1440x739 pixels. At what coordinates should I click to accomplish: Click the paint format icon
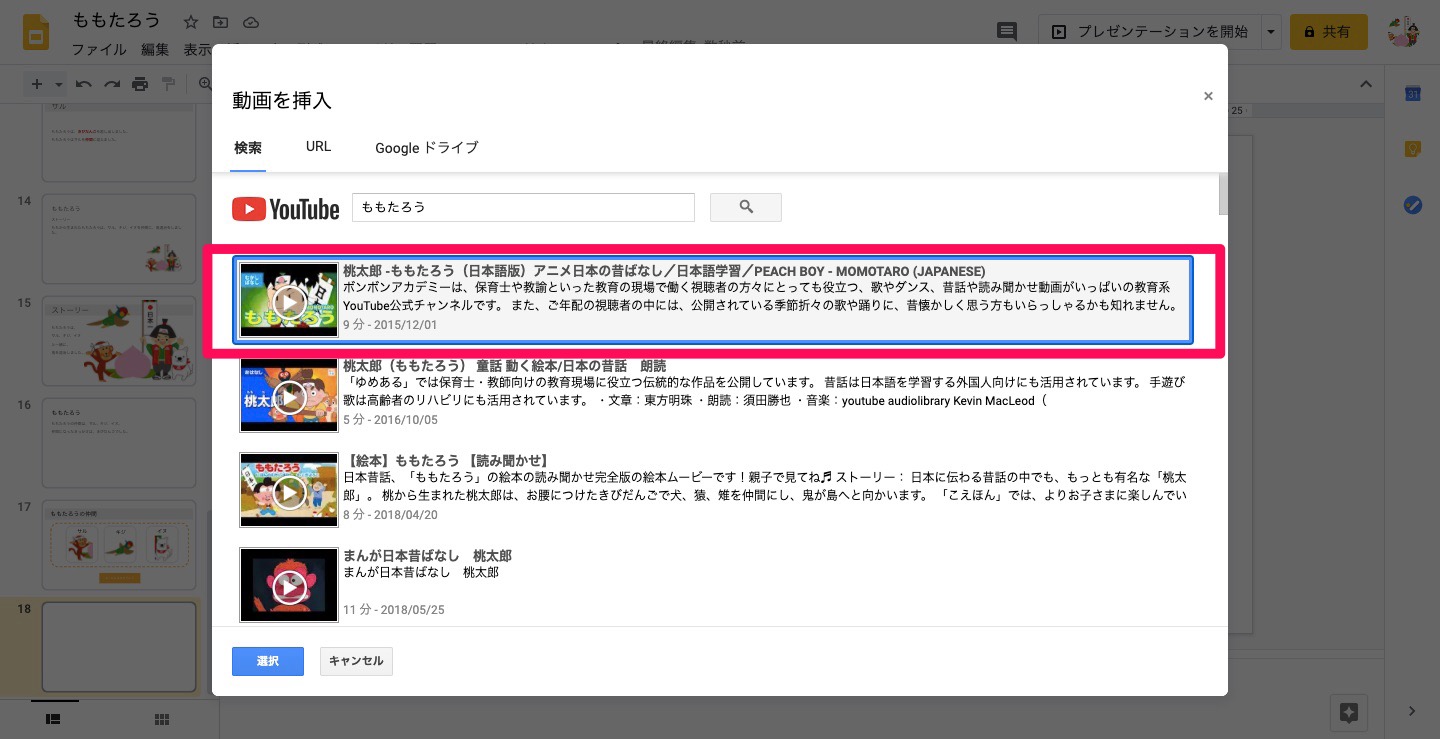click(x=168, y=84)
